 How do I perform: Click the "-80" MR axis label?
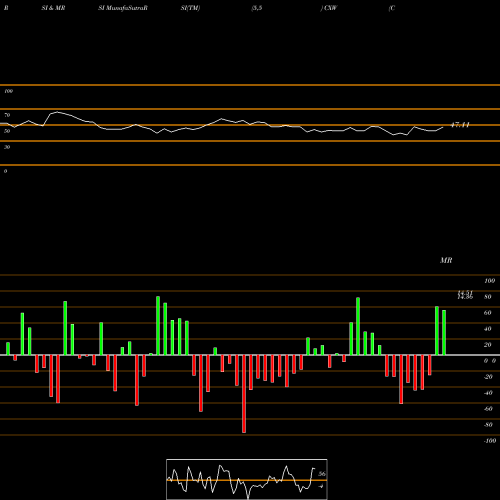point(488,425)
